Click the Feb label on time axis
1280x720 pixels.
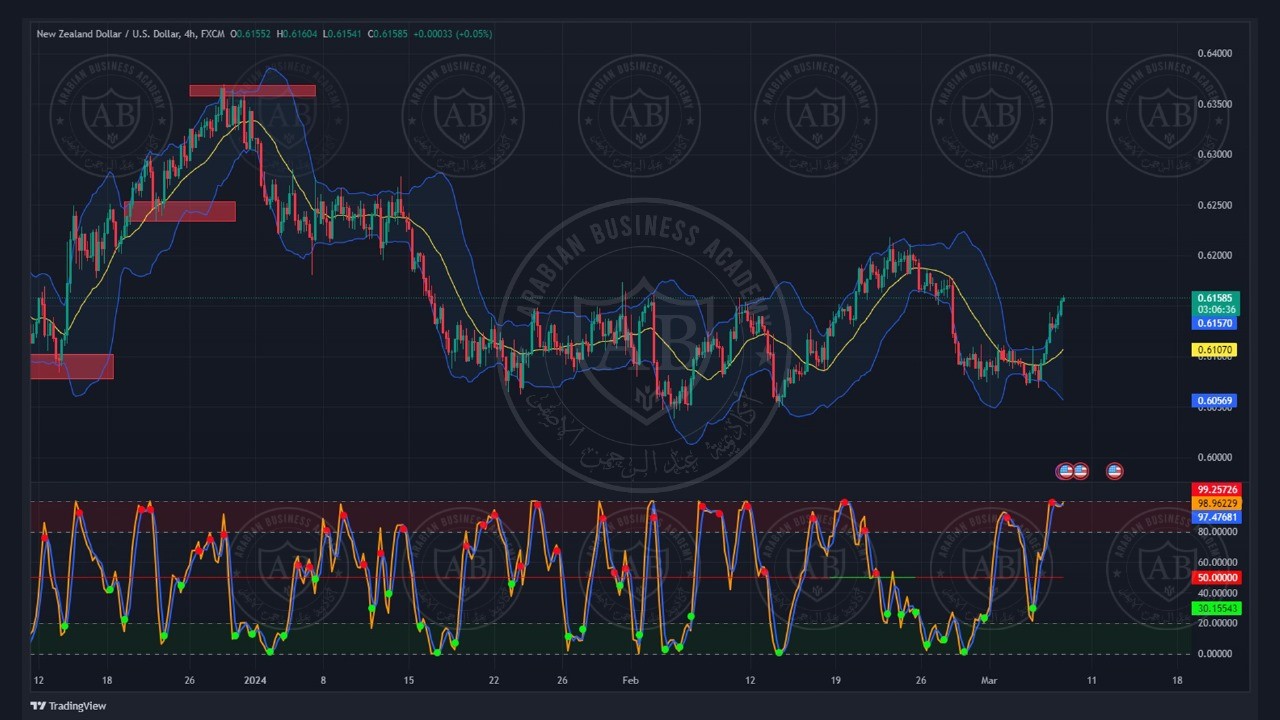click(x=630, y=681)
